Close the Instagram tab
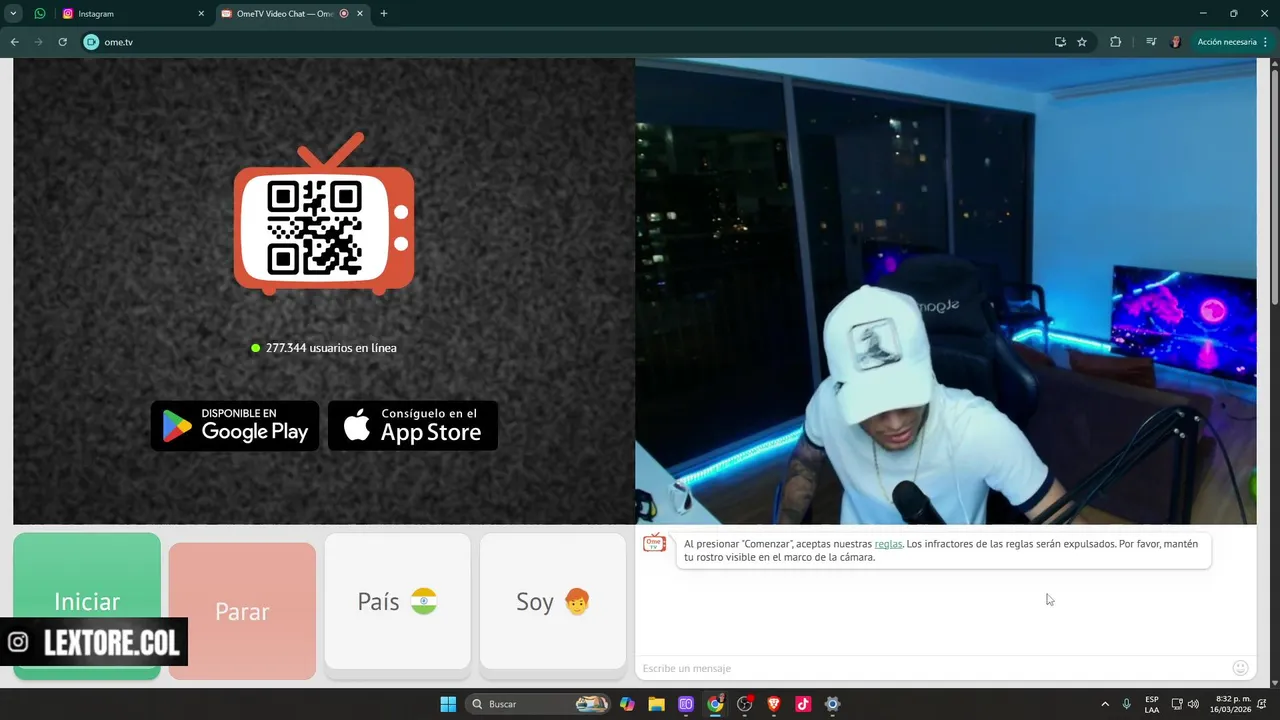This screenshot has width=1280, height=720. [x=201, y=14]
